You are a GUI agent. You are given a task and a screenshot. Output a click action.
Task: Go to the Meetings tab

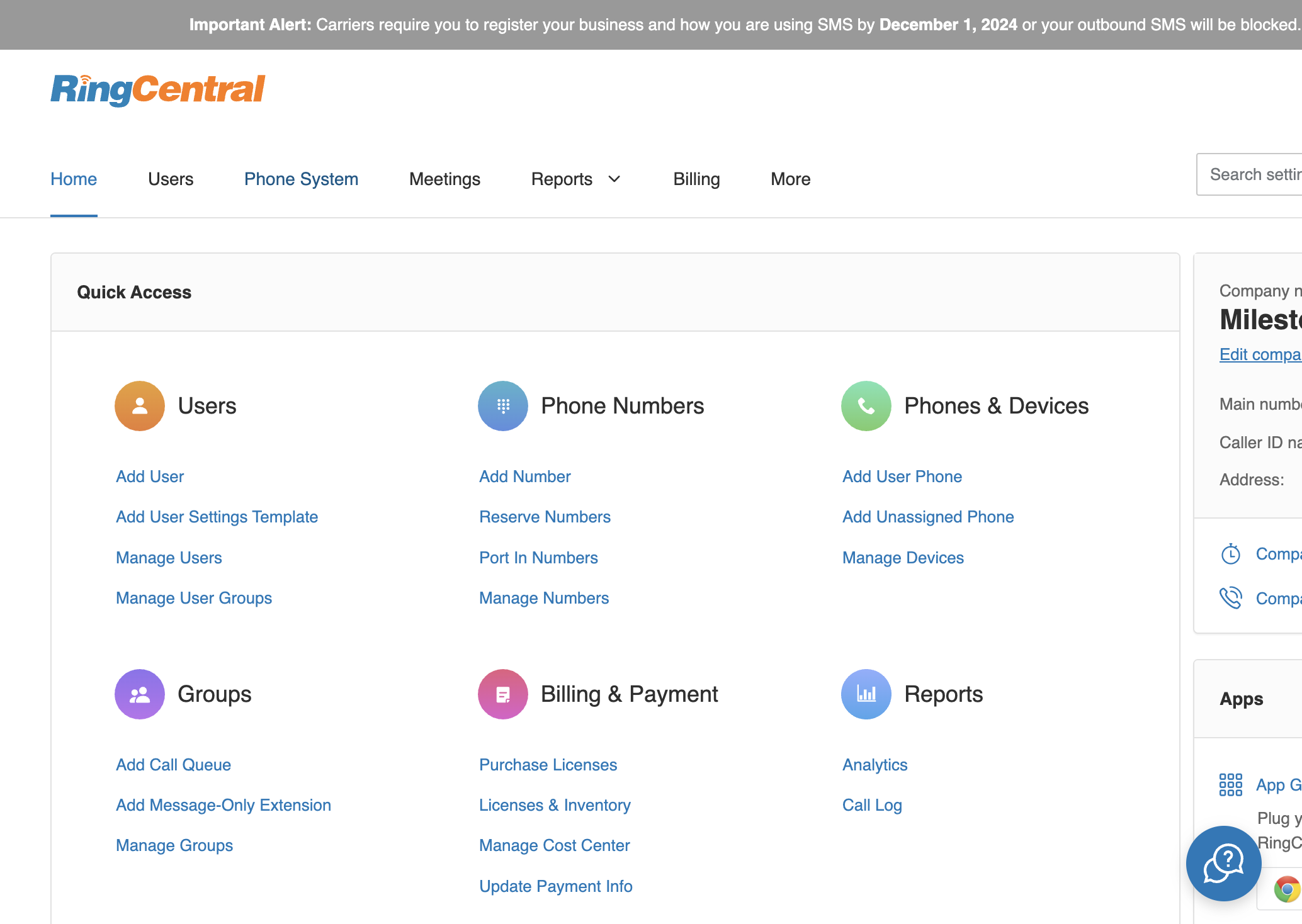tap(444, 179)
